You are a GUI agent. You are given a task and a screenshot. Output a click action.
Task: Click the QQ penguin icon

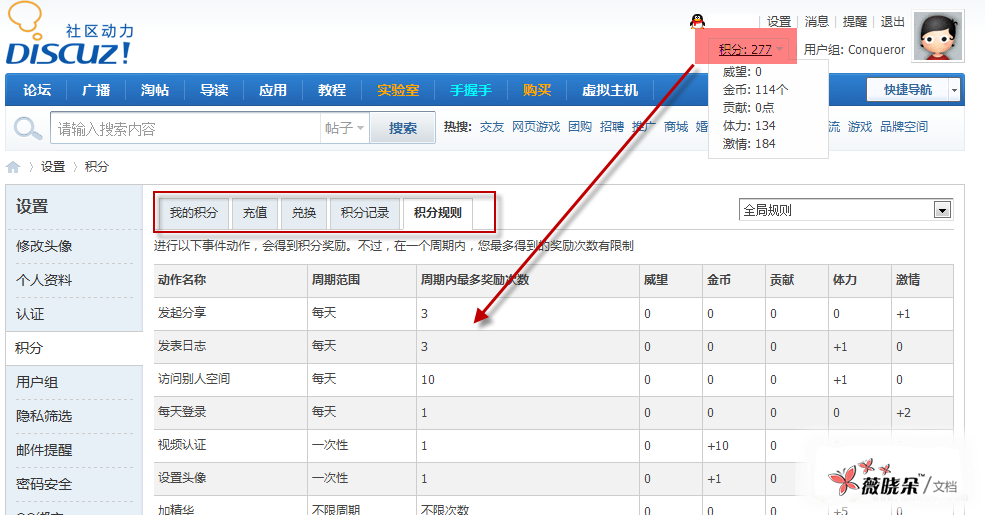pos(698,21)
